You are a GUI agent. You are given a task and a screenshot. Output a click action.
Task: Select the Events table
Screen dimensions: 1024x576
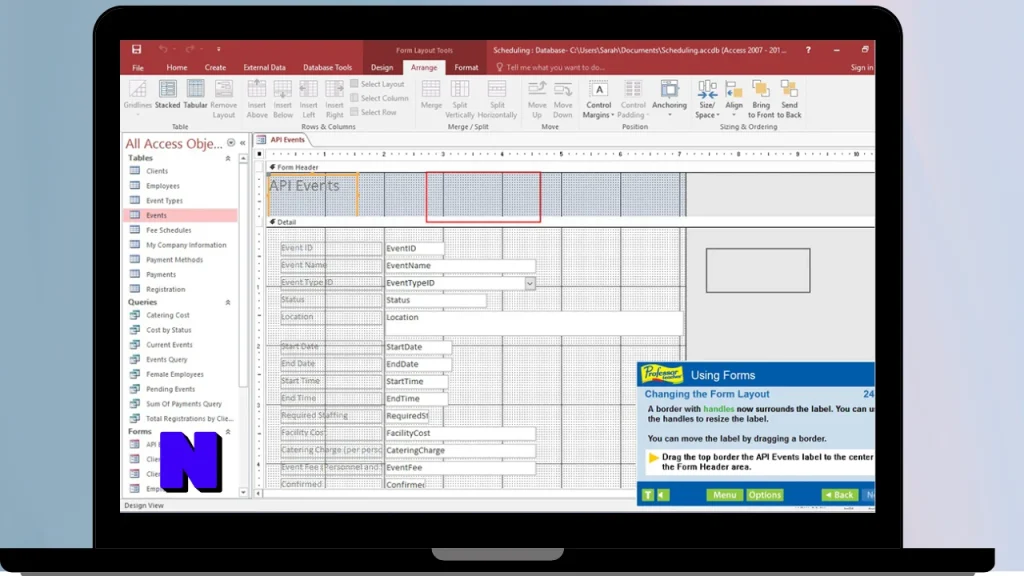(180, 216)
